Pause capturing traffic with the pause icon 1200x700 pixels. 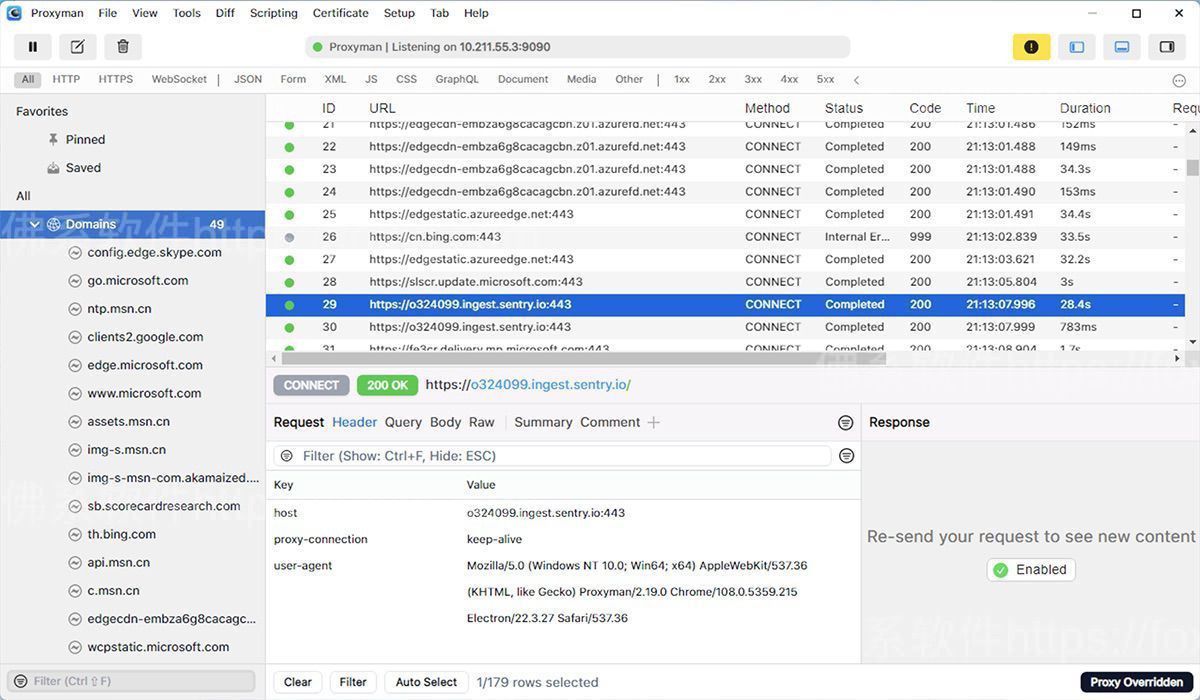coord(32,46)
